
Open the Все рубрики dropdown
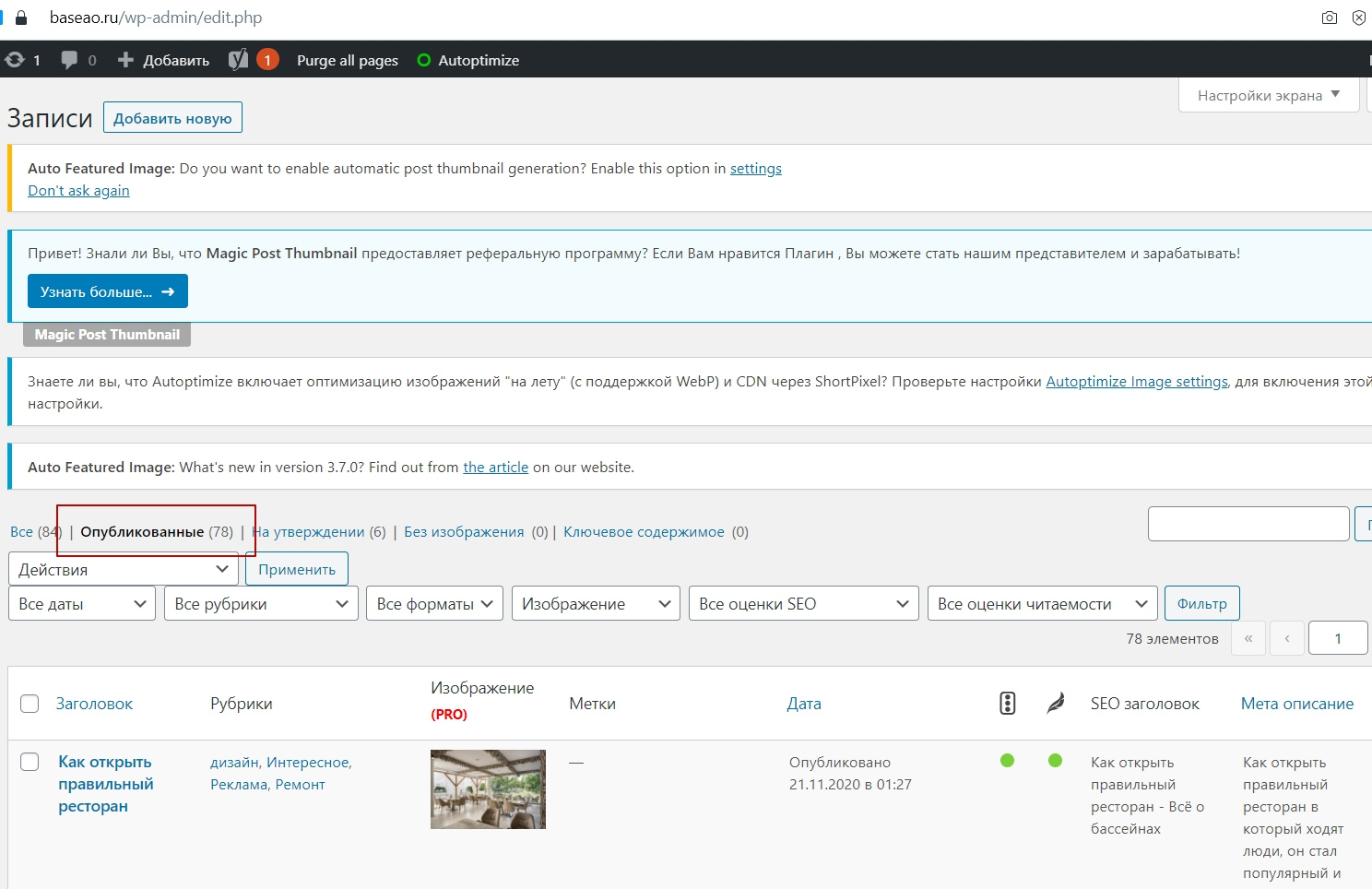(x=261, y=604)
